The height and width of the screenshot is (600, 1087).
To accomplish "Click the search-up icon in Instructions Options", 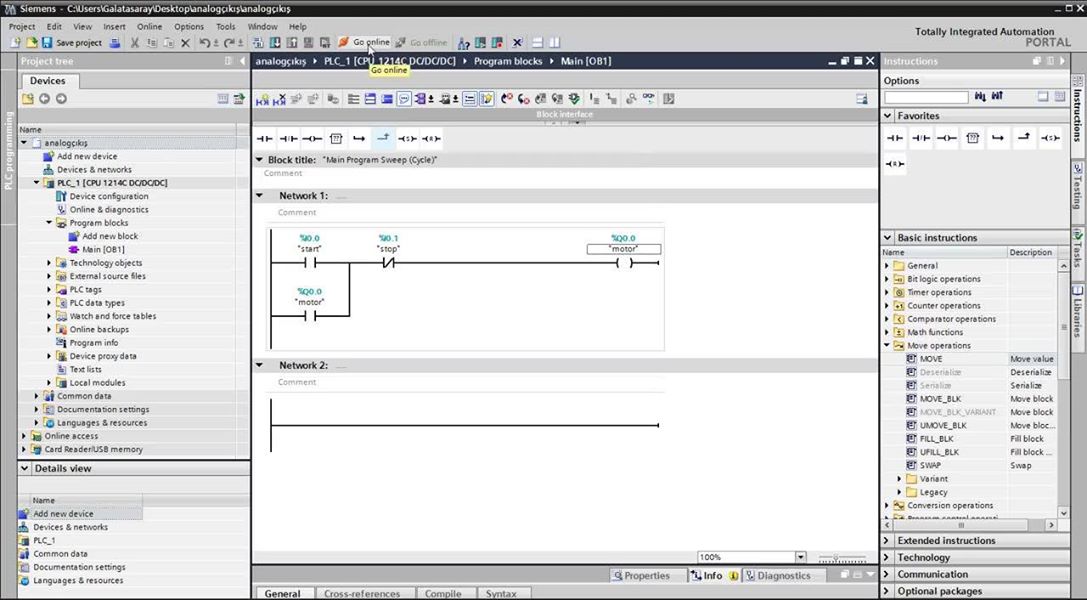I will [x=997, y=96].
